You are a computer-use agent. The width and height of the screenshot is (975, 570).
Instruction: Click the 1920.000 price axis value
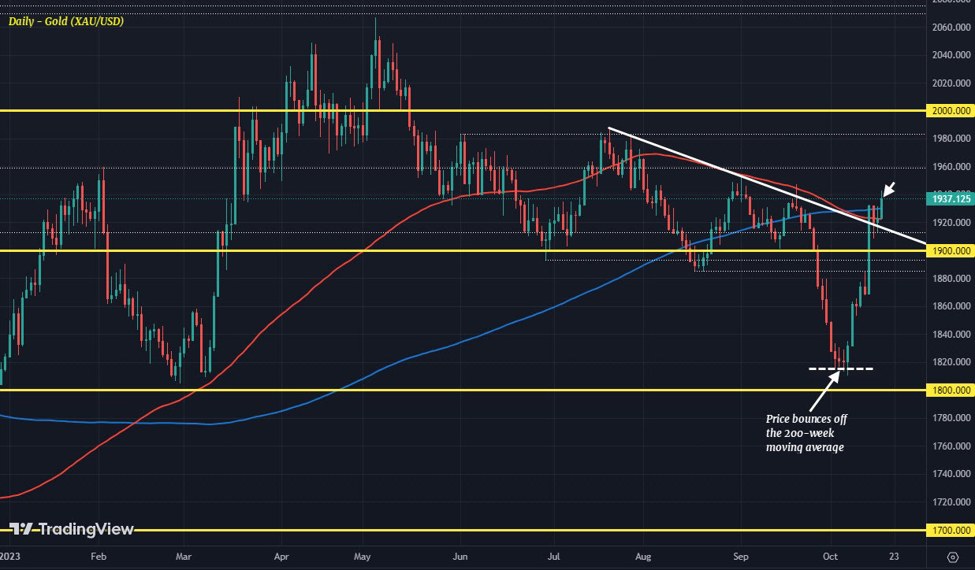point(951,223)
